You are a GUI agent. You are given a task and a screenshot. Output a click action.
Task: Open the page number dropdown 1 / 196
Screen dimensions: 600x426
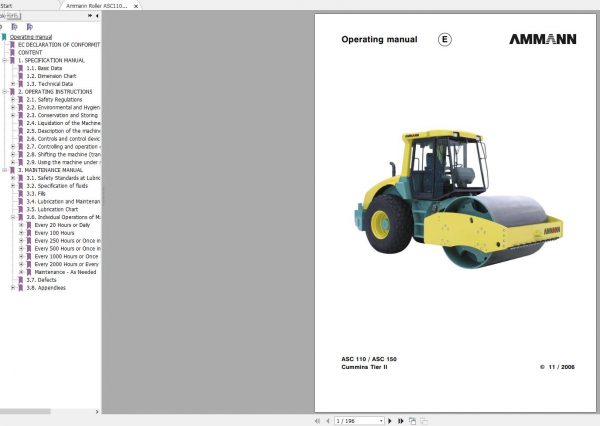(381, 421)
